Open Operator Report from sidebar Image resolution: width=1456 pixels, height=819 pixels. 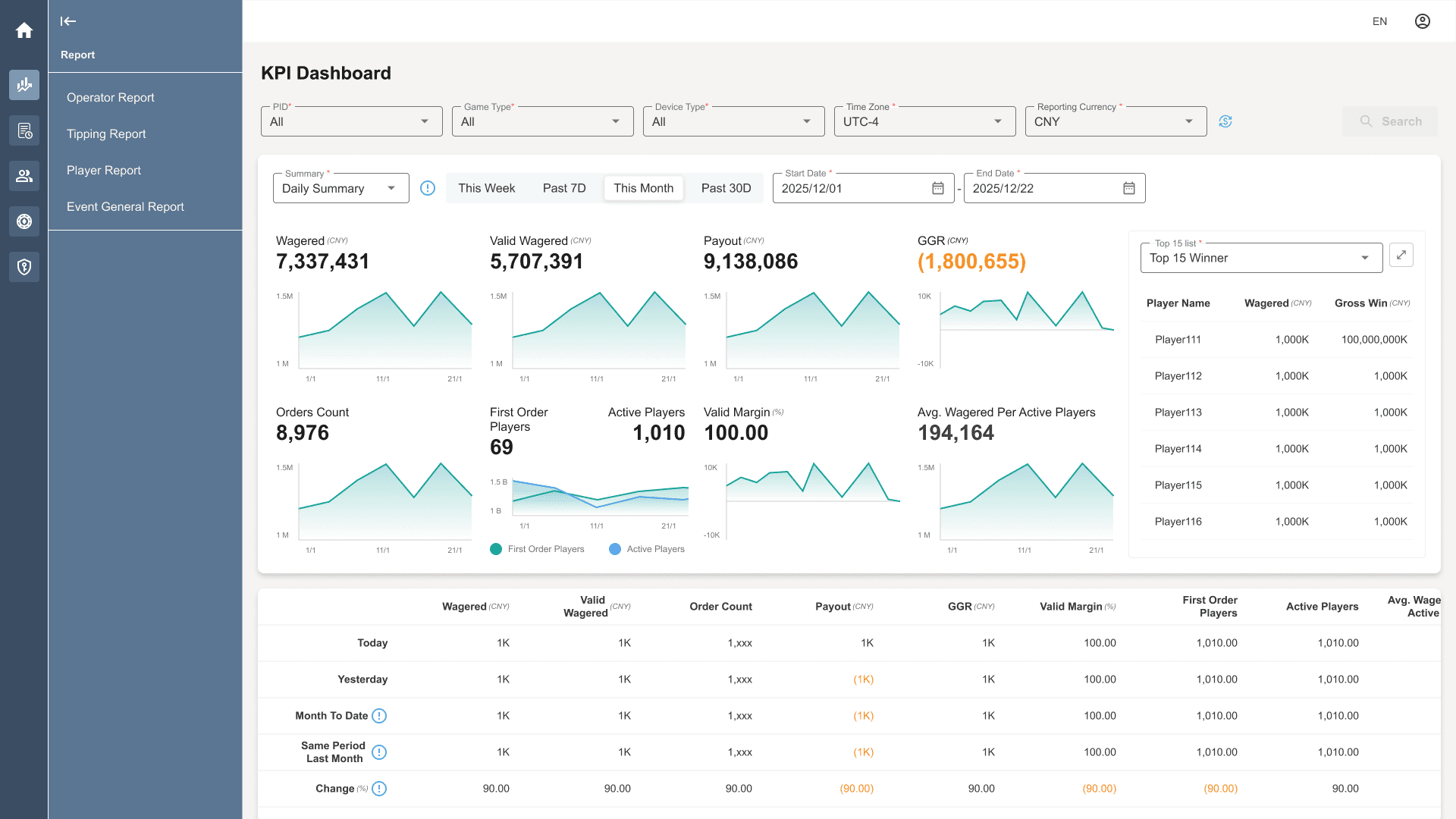click(x=111, y=97)
